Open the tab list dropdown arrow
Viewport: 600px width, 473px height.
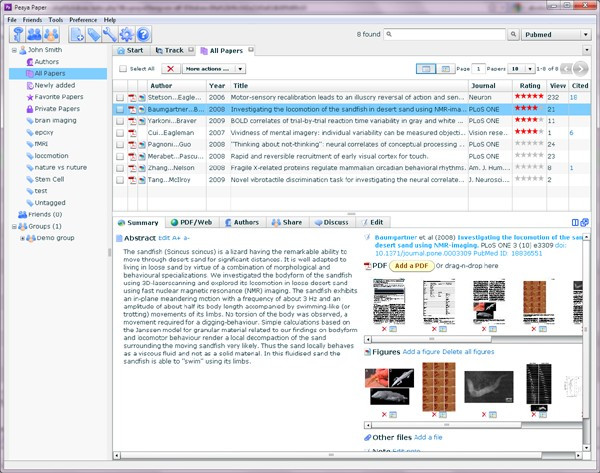[x=586, y=50]
